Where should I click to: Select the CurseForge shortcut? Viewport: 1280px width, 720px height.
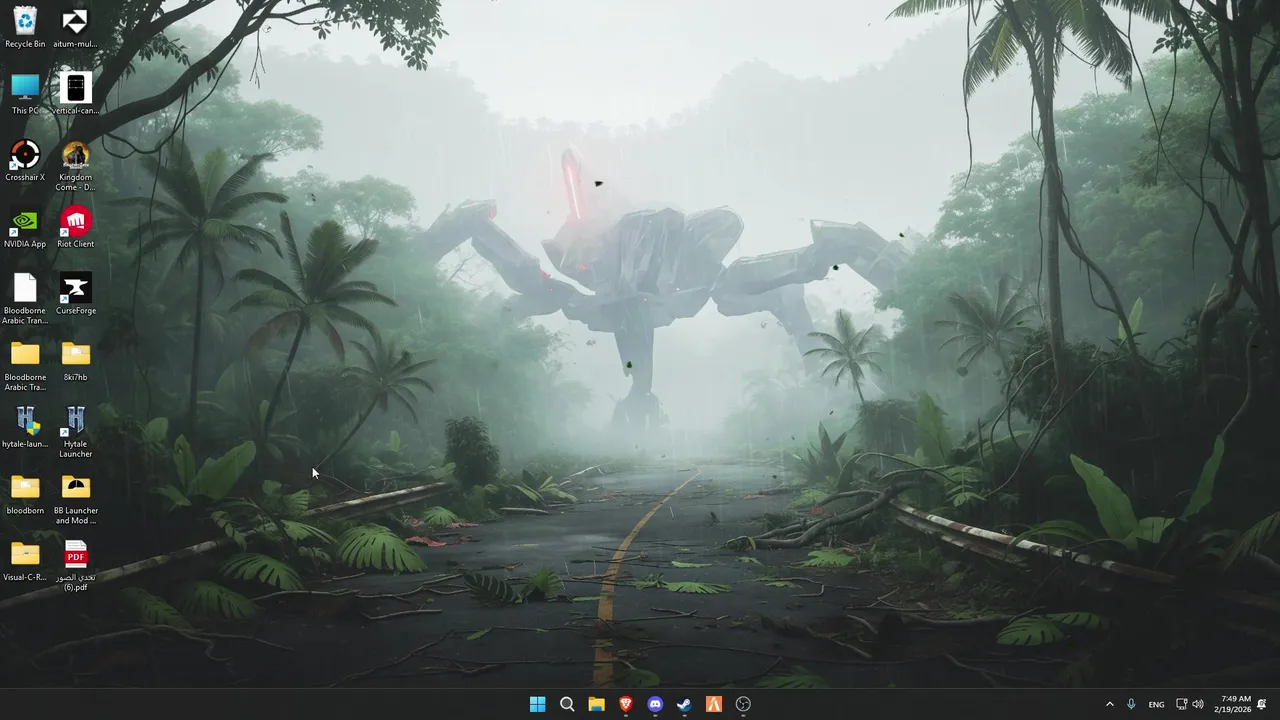coord(75,294)
